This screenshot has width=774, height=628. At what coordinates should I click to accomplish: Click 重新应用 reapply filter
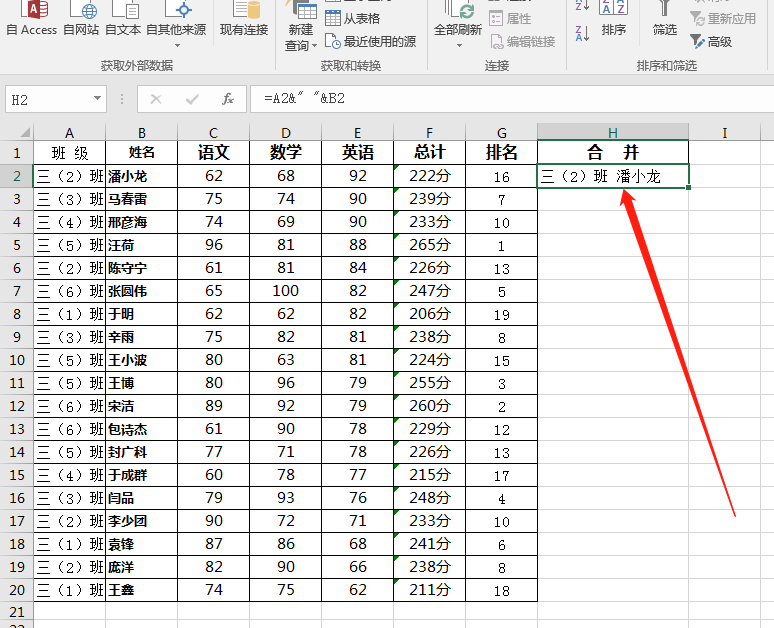click(x=723, y=19)
